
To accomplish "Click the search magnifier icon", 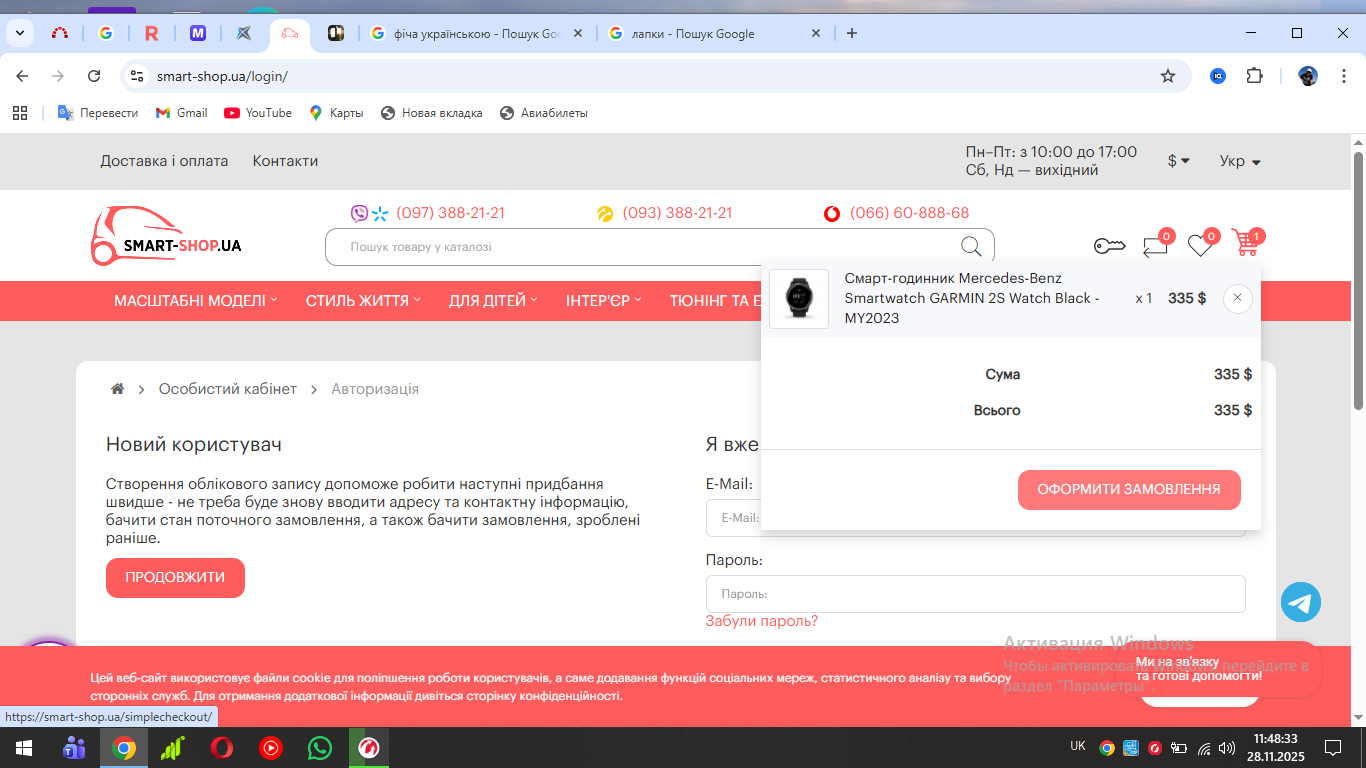I will click(x=970, y=247).
